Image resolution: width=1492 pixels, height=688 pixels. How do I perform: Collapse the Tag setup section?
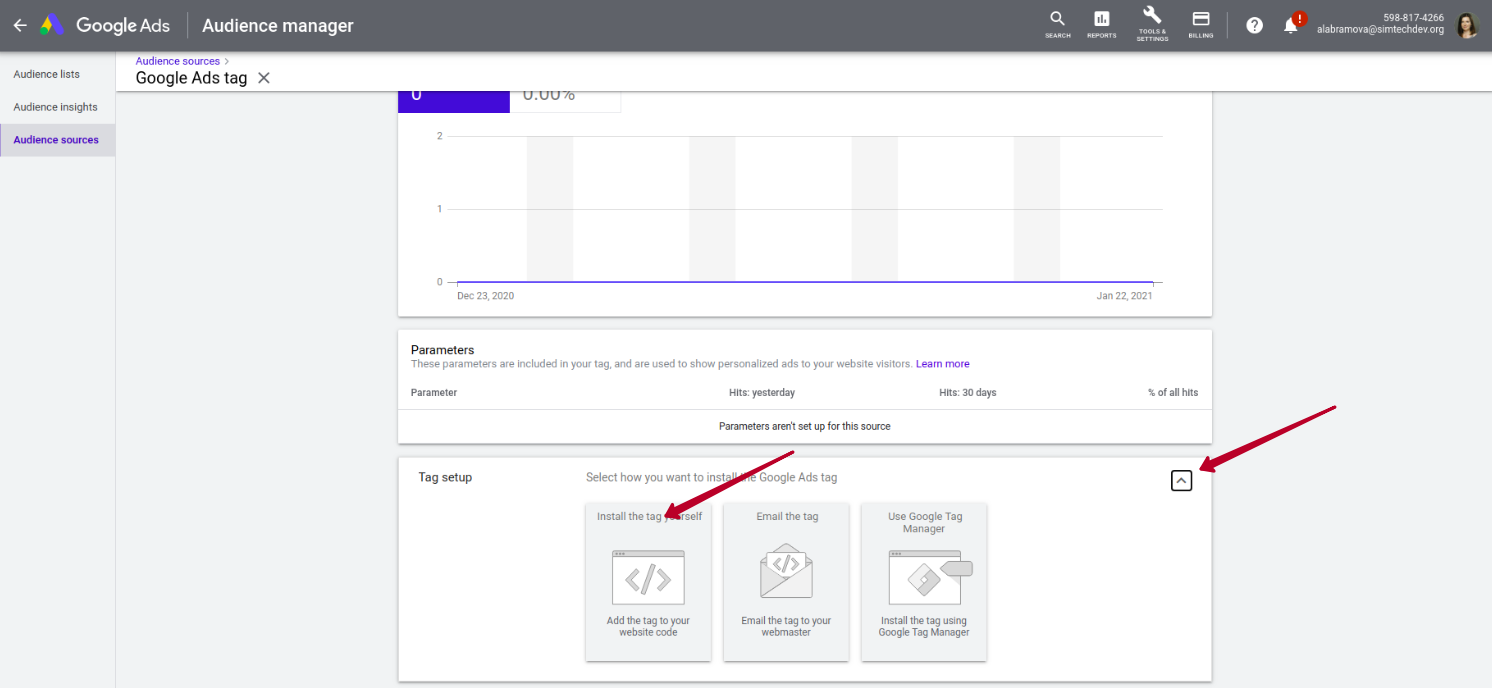1181,481
